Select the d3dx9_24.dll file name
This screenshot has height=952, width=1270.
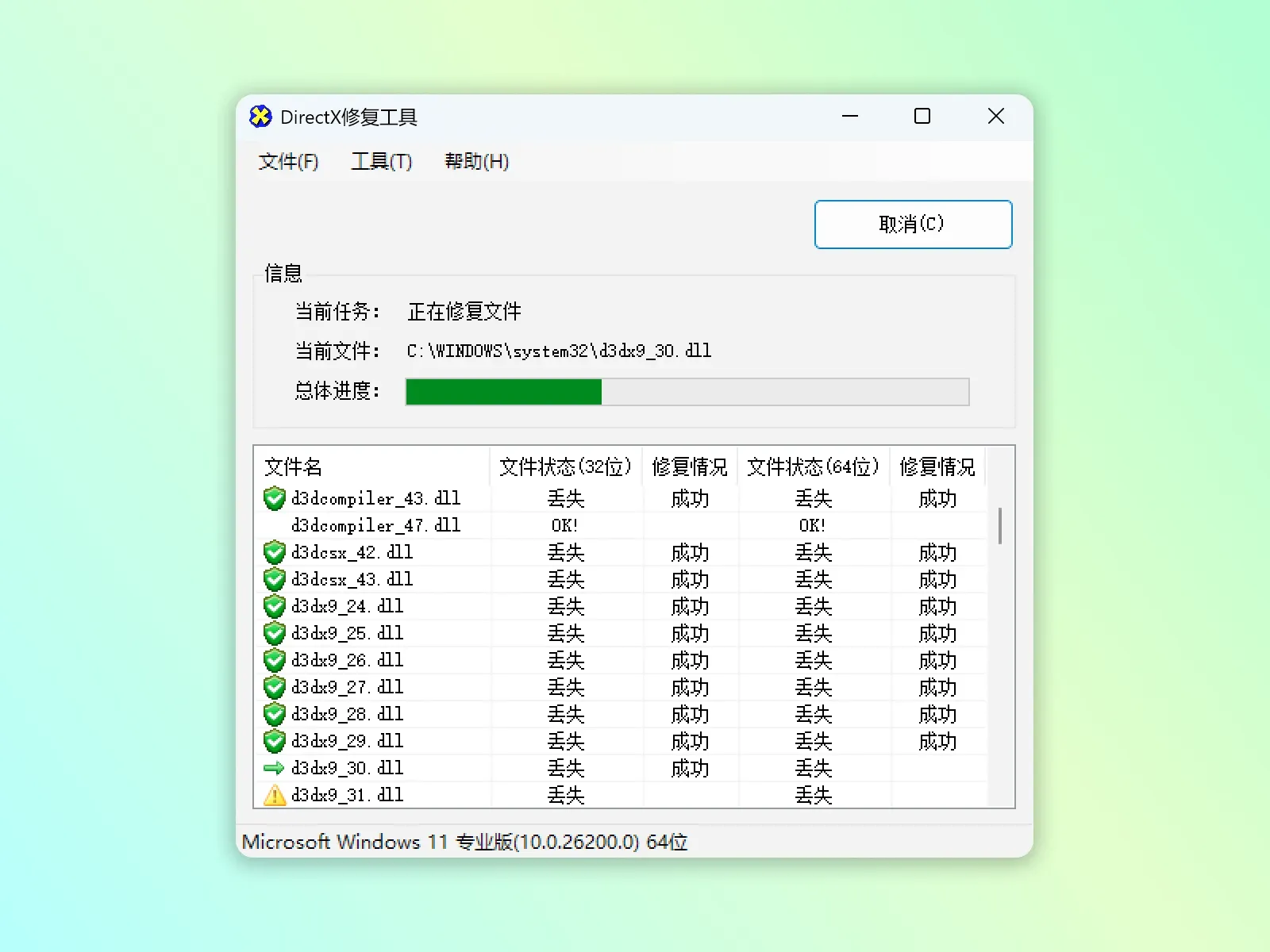pyautogui.click(x=347, y=606)
